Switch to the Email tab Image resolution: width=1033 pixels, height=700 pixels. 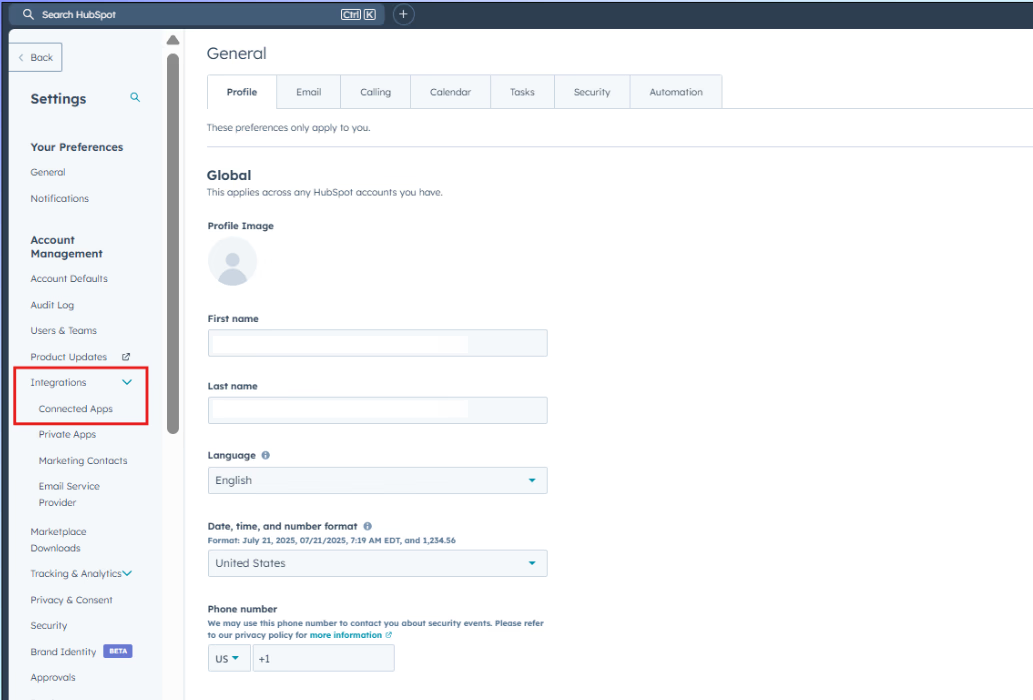(x=308, y=91)
